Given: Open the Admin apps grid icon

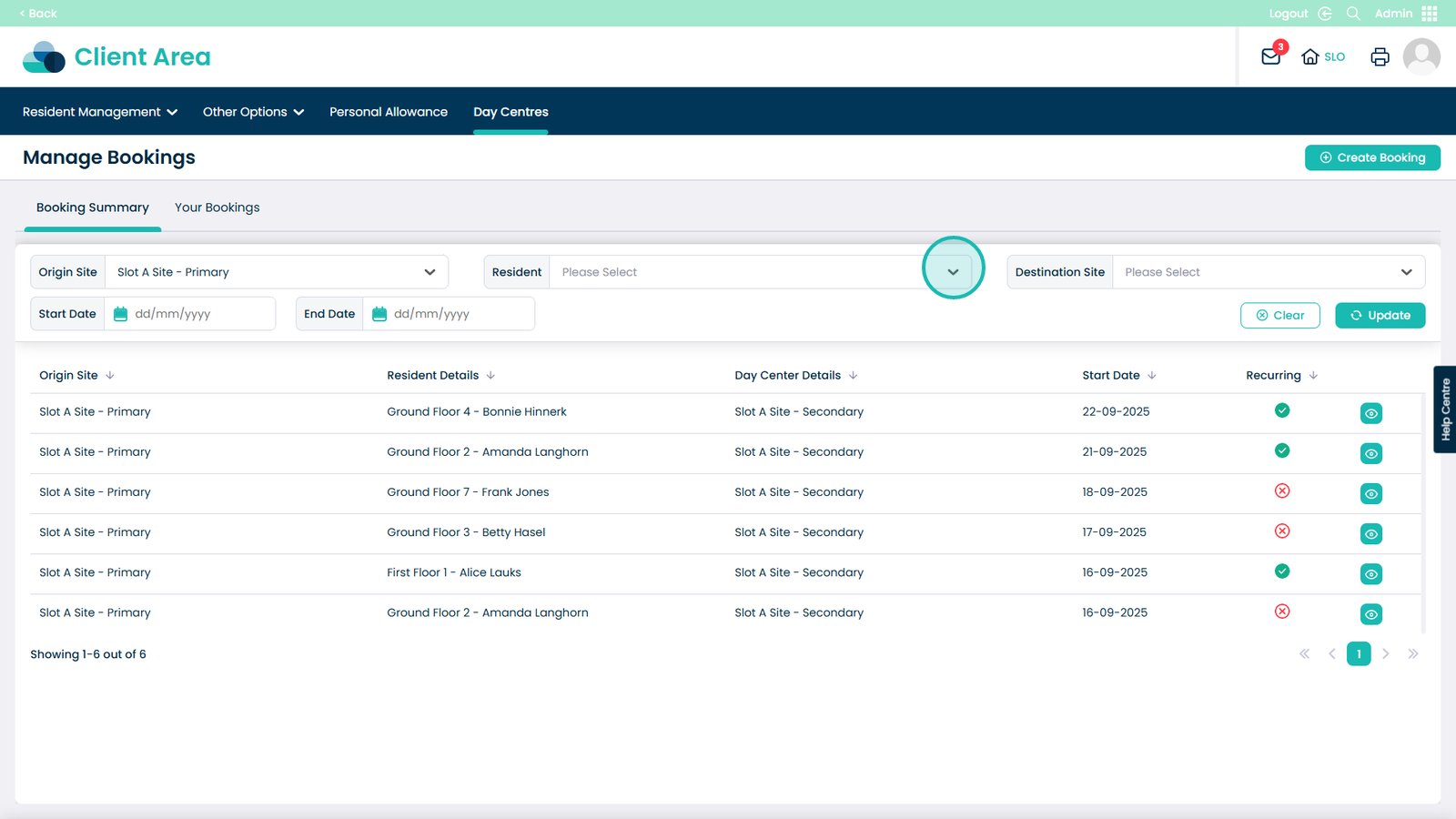Looking at the screenshot, I should pyautogui.click(x=1430, y=14).
